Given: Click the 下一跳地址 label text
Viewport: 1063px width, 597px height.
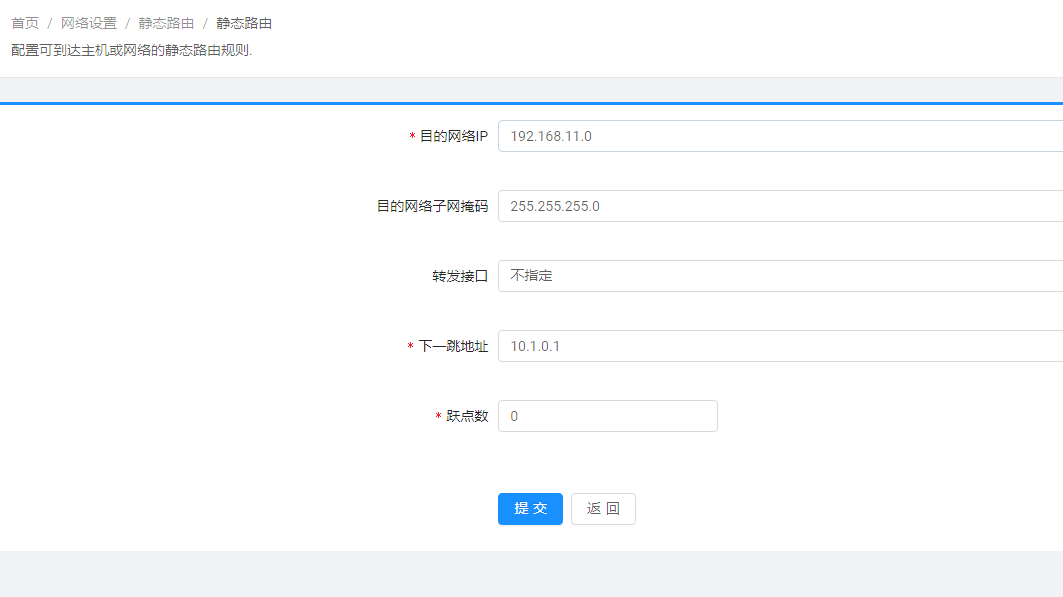Looking at the screenshot, I should [453, 346].
